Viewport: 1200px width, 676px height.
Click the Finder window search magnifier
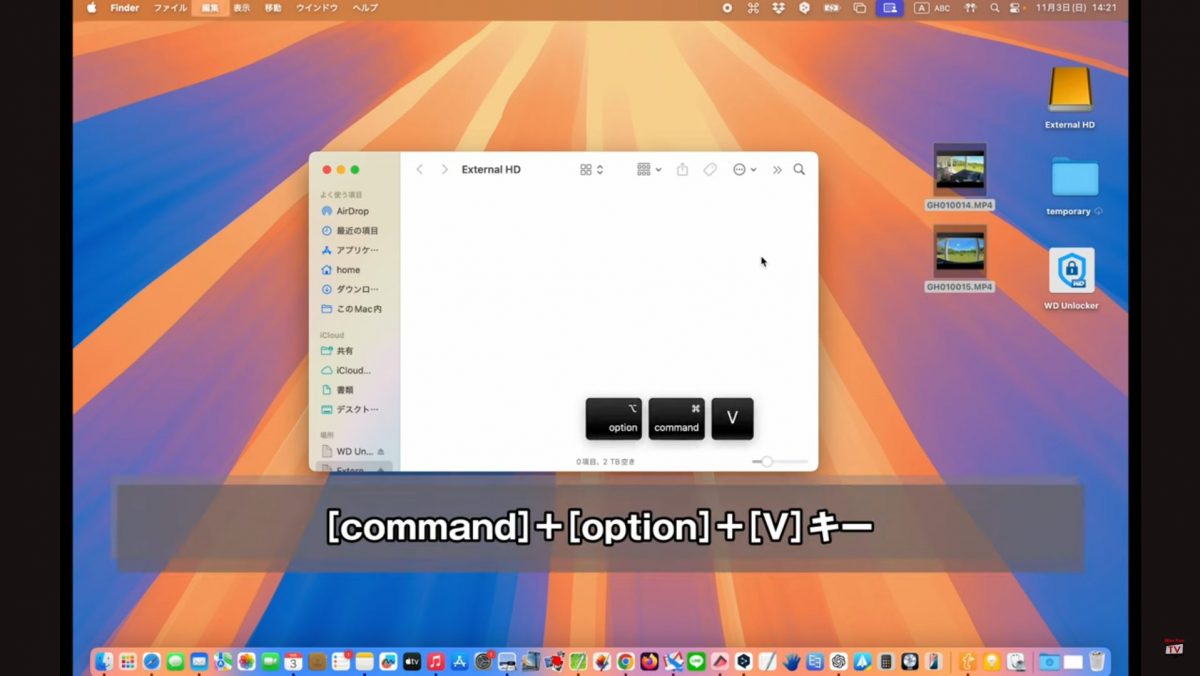pos(799,170)
